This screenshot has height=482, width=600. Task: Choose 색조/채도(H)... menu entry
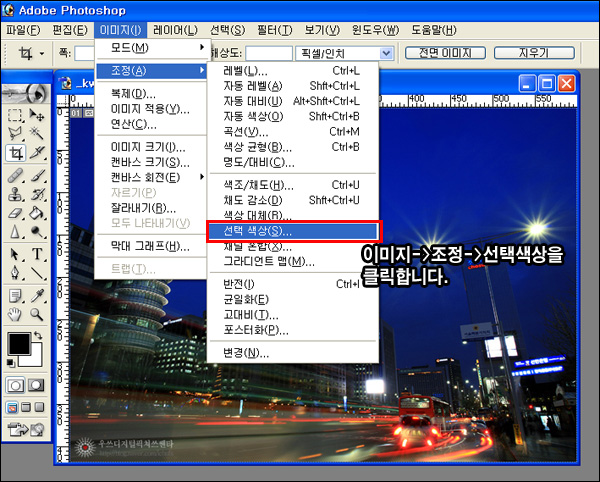click(294, 185)
